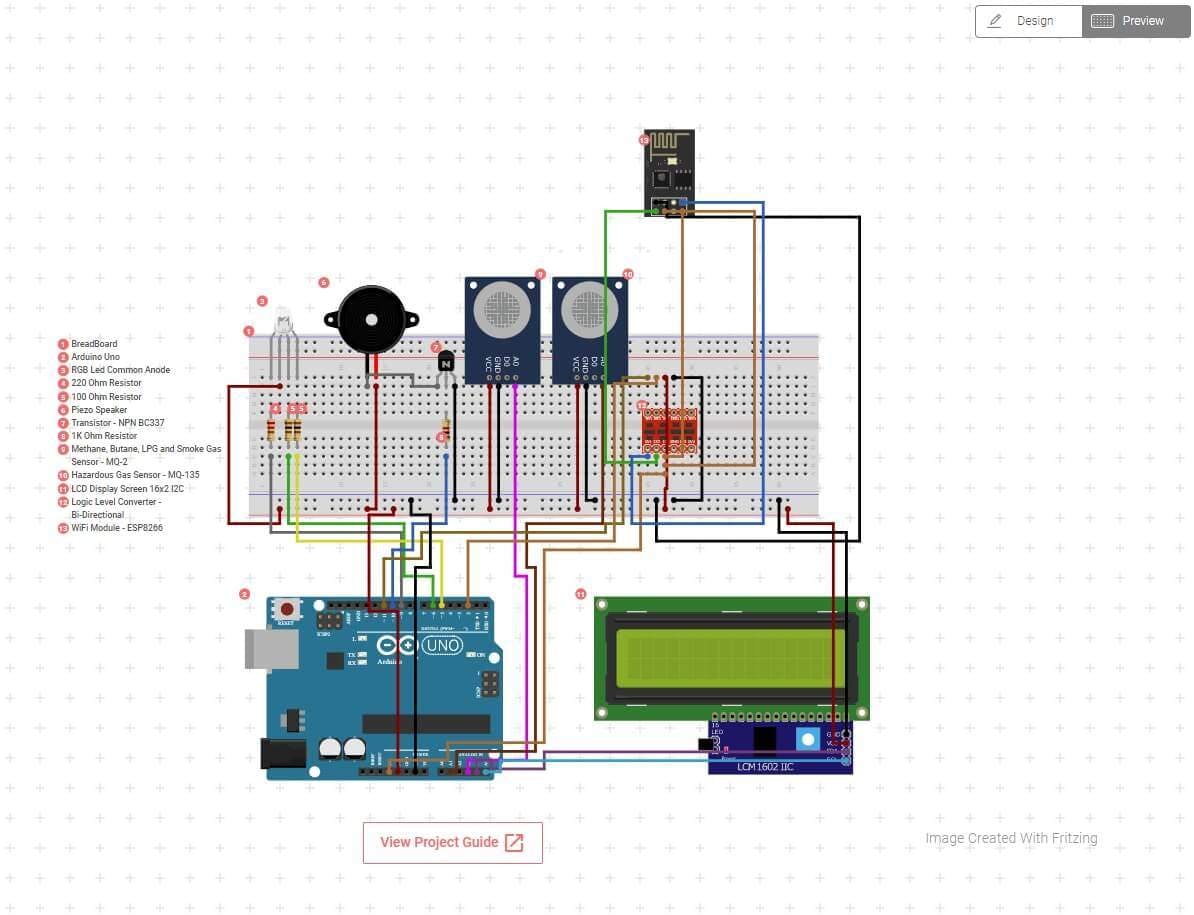
Task: Click the 'Piezo Speaker' legend label
Action: (x=99, y=410)
